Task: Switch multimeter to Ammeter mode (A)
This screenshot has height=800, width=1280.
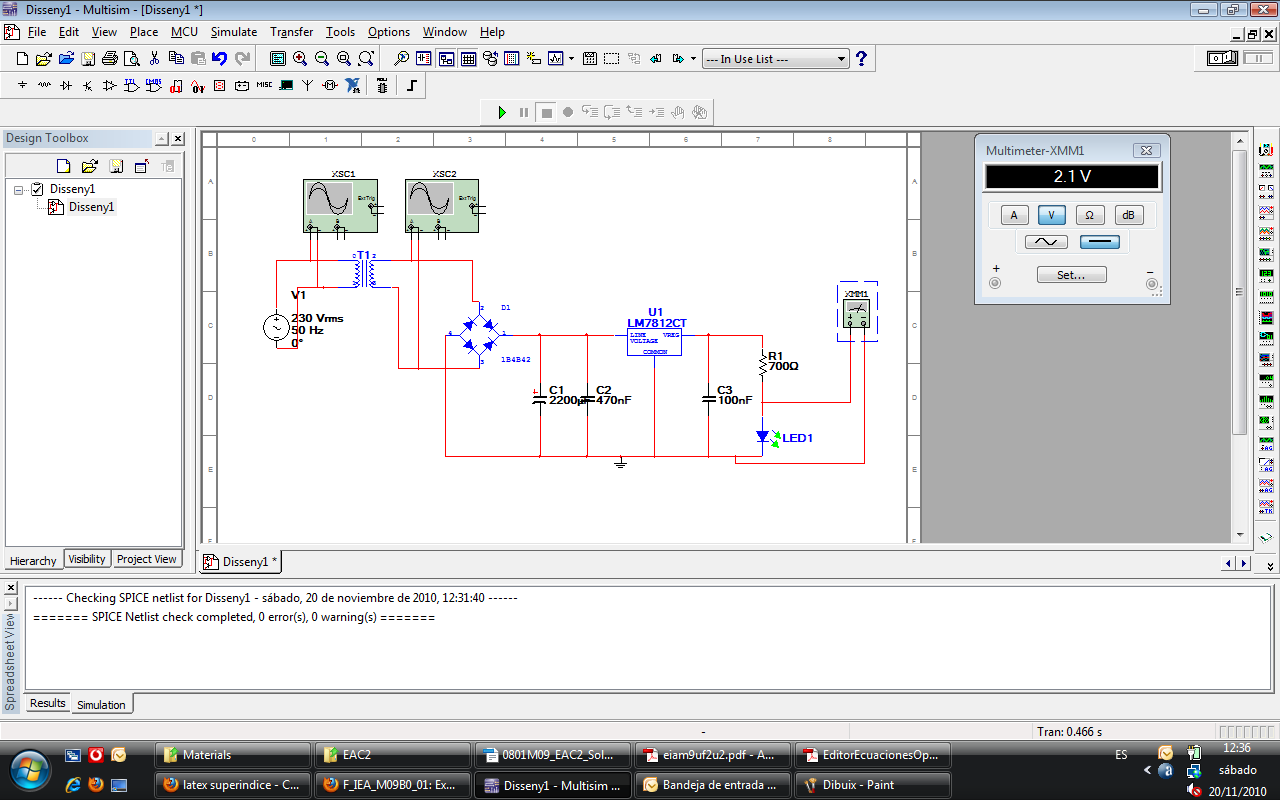Action: [x=1014, y=215]
